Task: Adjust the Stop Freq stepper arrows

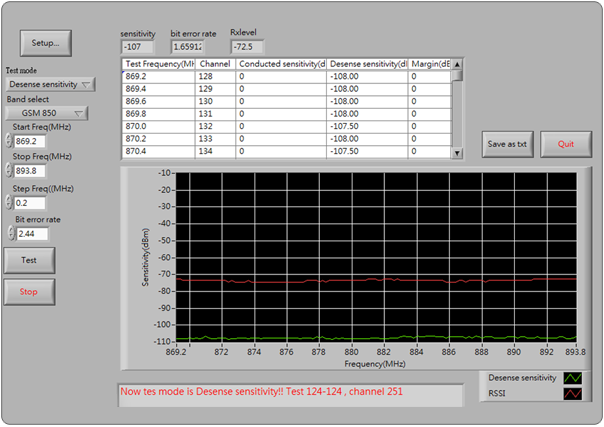Action: [x=9, y=171]
